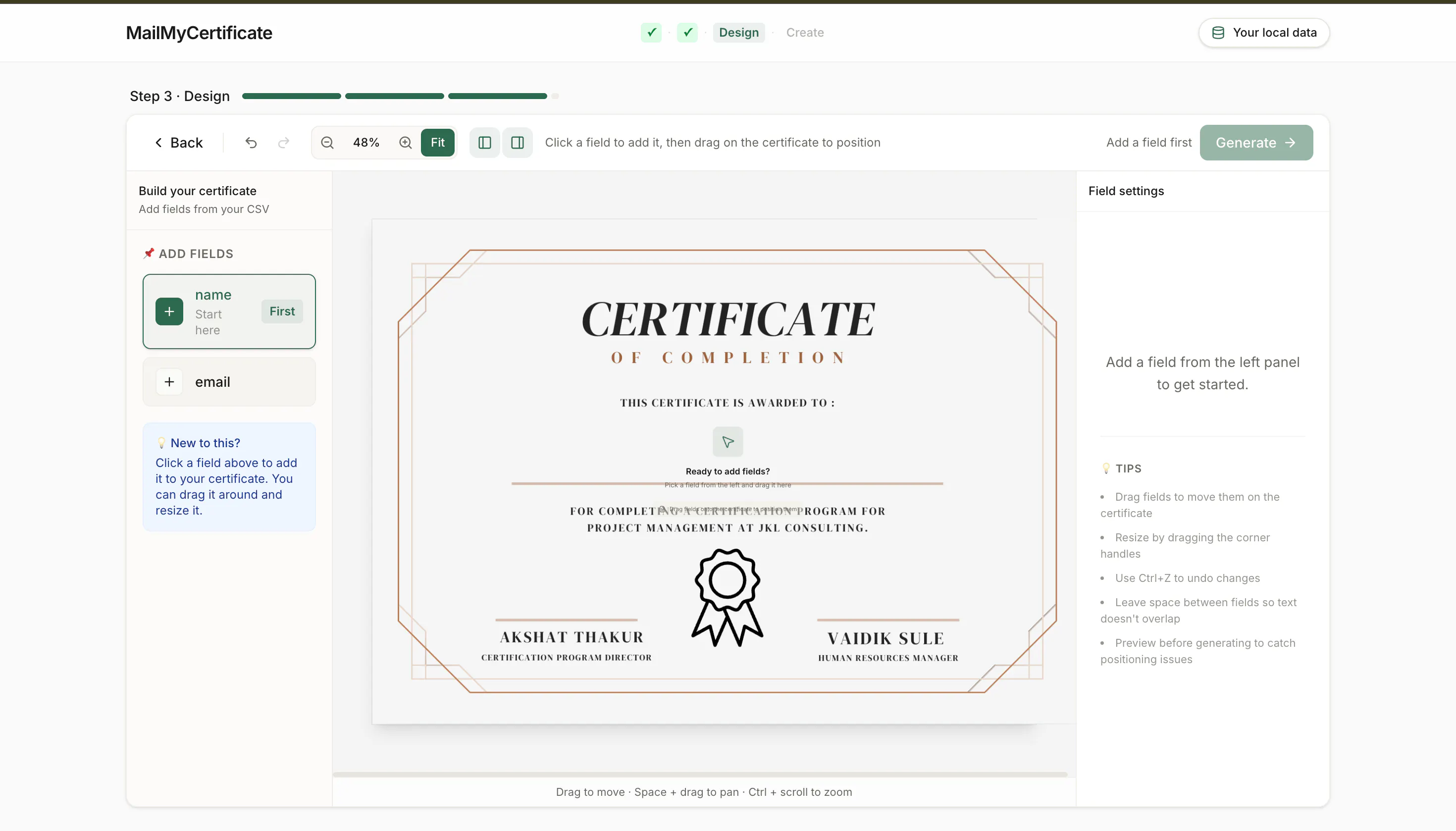Image resolution: width=1456 pixels, height=831 pixels.
Task: Zoom in with the plus magnifier
Action: pos(405,143)
